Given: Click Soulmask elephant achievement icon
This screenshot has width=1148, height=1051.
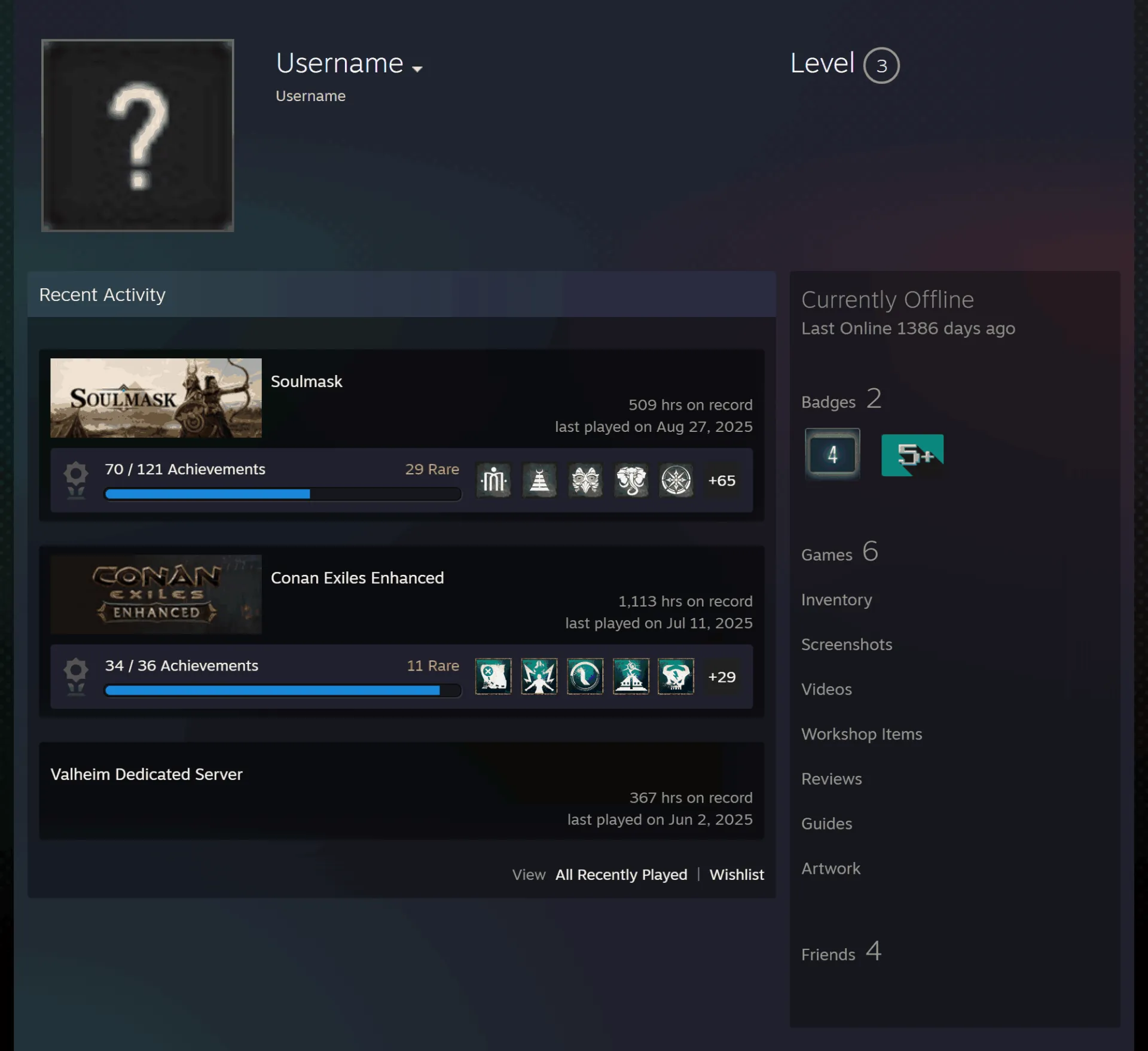Looking at the screenshot, I should [x=631, y=480].
